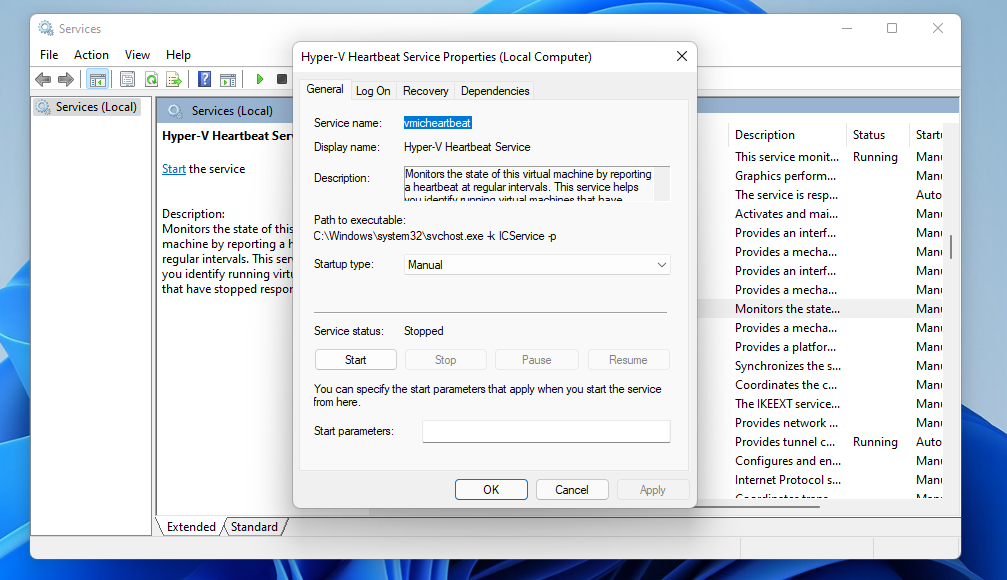Click the highlighted vmicheartbeat service name

coord(437,123)
